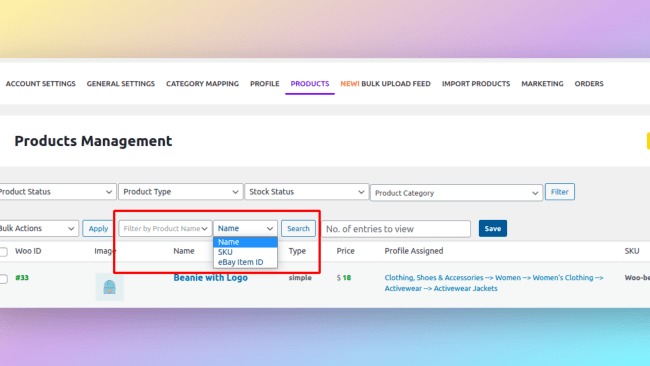Open the Beanie with Logo product link
This screenshot has width=650, height=366.
[x=211, y=278]
